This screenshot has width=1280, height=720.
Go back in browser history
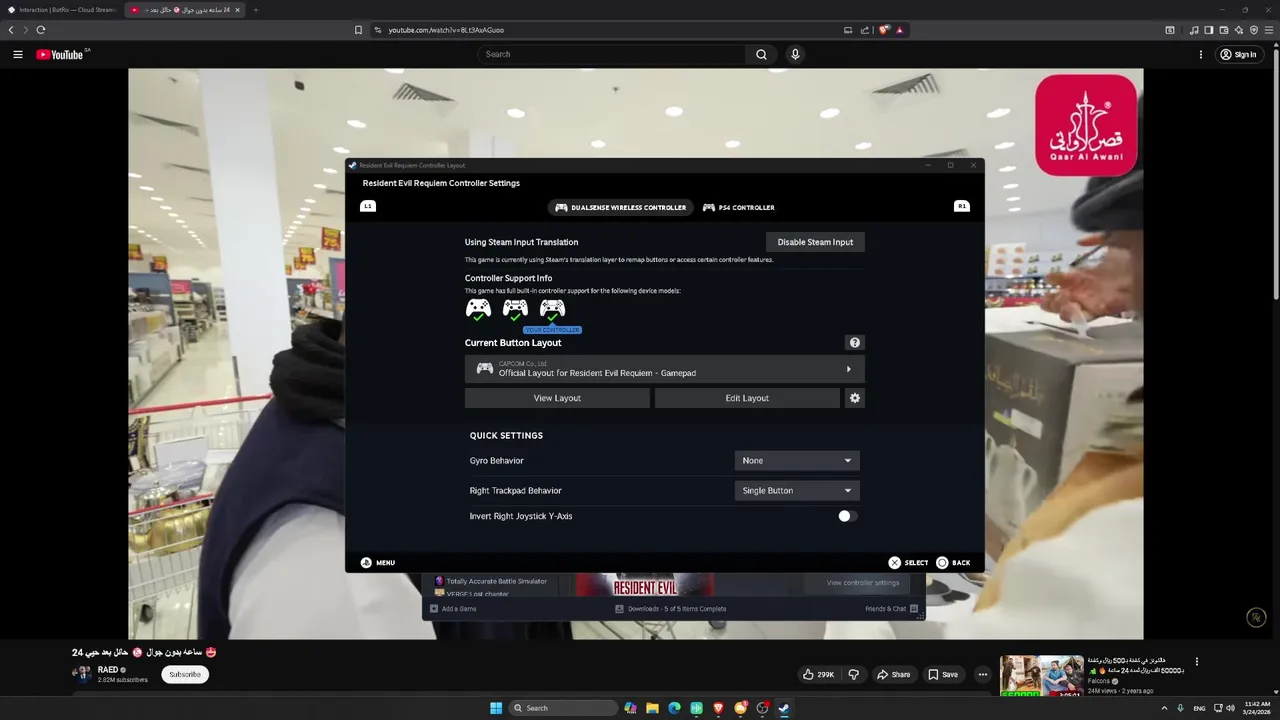click(11, 30)
